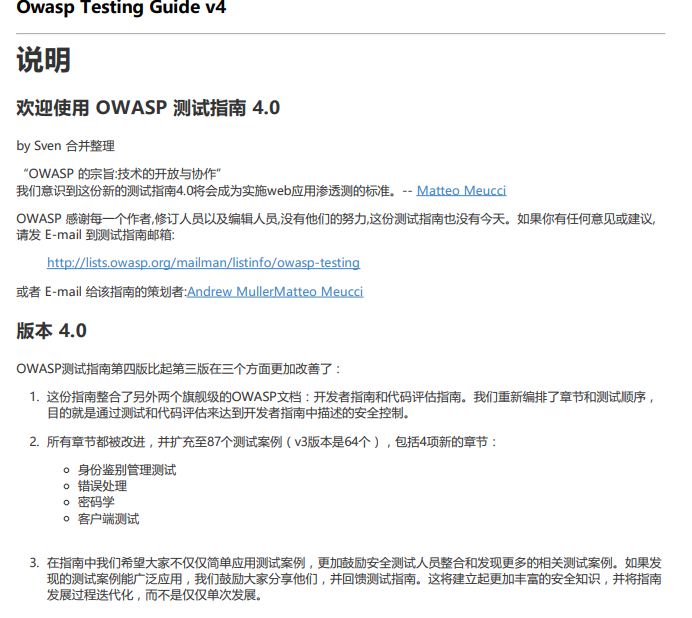Click the bullet item '客户端测试'
Screen dimensions: 692x618
click(109, 519)
